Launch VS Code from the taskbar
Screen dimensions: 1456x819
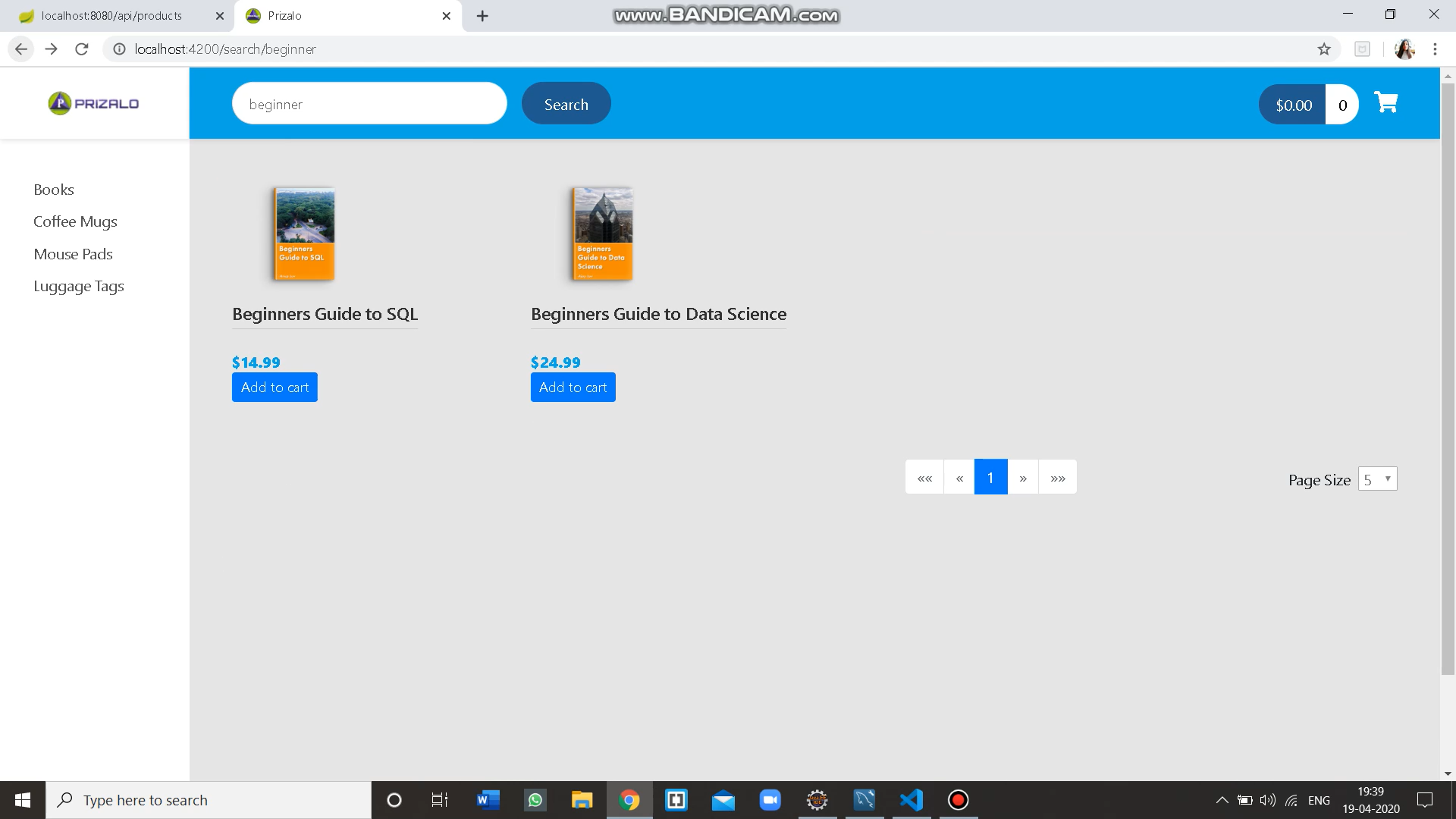click(911, 799)
